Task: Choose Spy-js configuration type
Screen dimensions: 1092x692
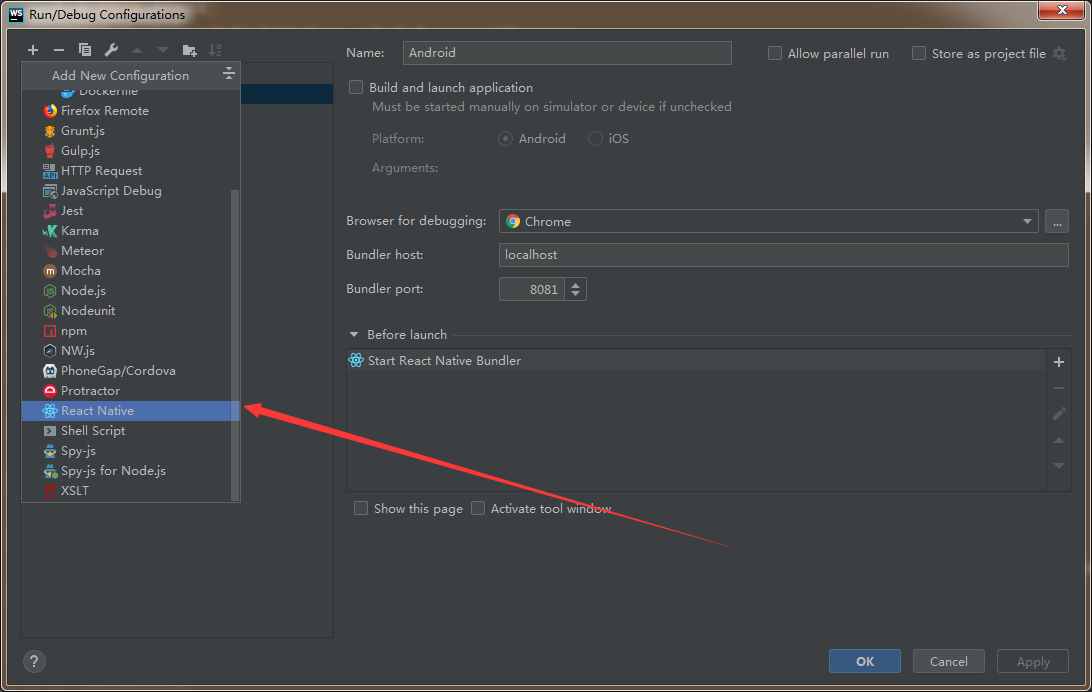Action: click(131, 451)
